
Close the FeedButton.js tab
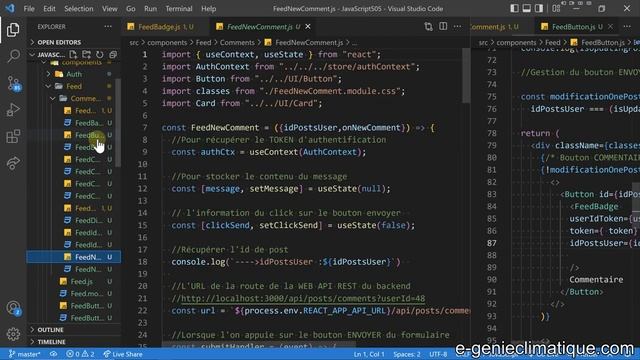coord(610,27)
